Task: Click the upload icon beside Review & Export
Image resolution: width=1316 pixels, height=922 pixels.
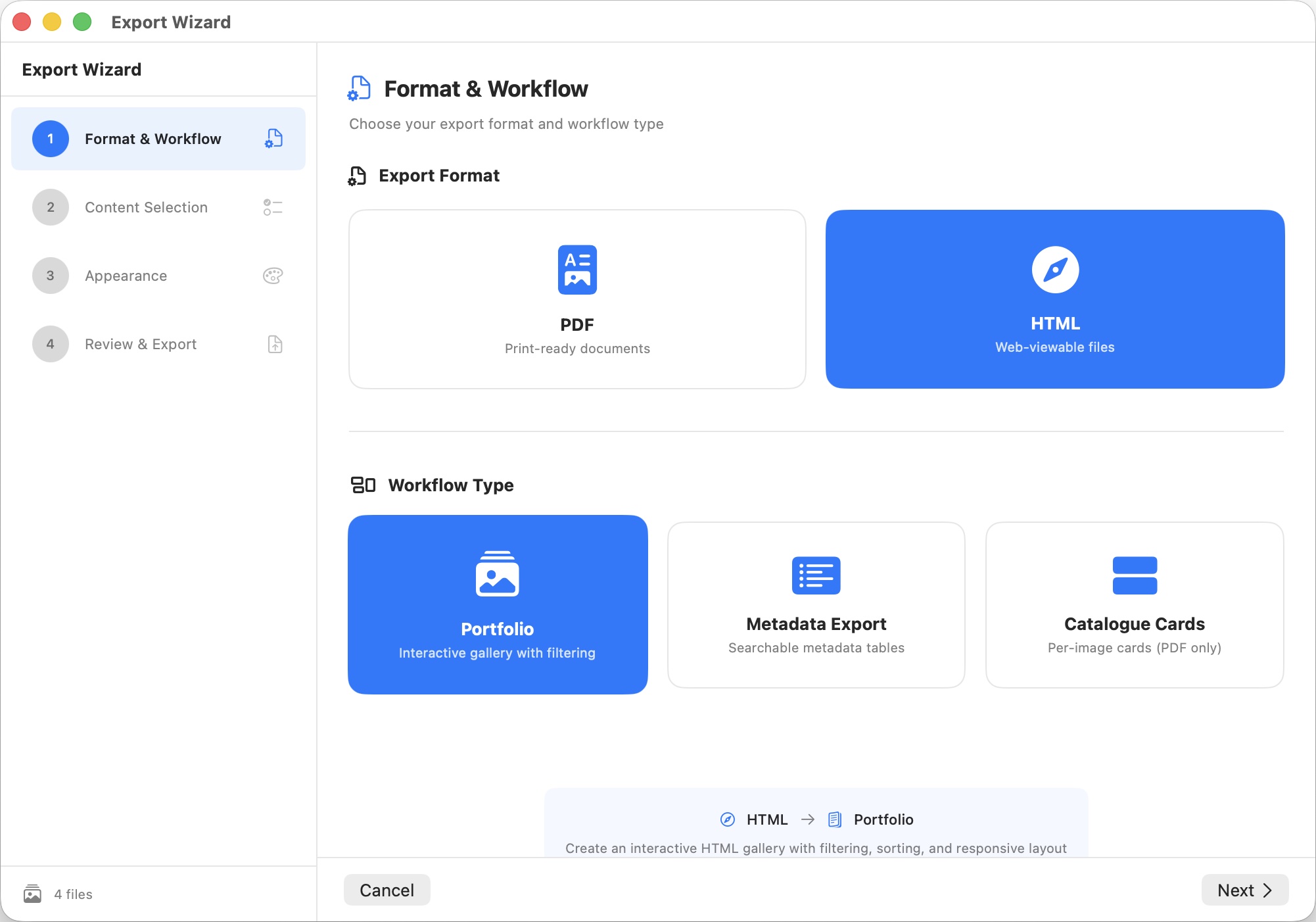Action: (x=275, y=344)
